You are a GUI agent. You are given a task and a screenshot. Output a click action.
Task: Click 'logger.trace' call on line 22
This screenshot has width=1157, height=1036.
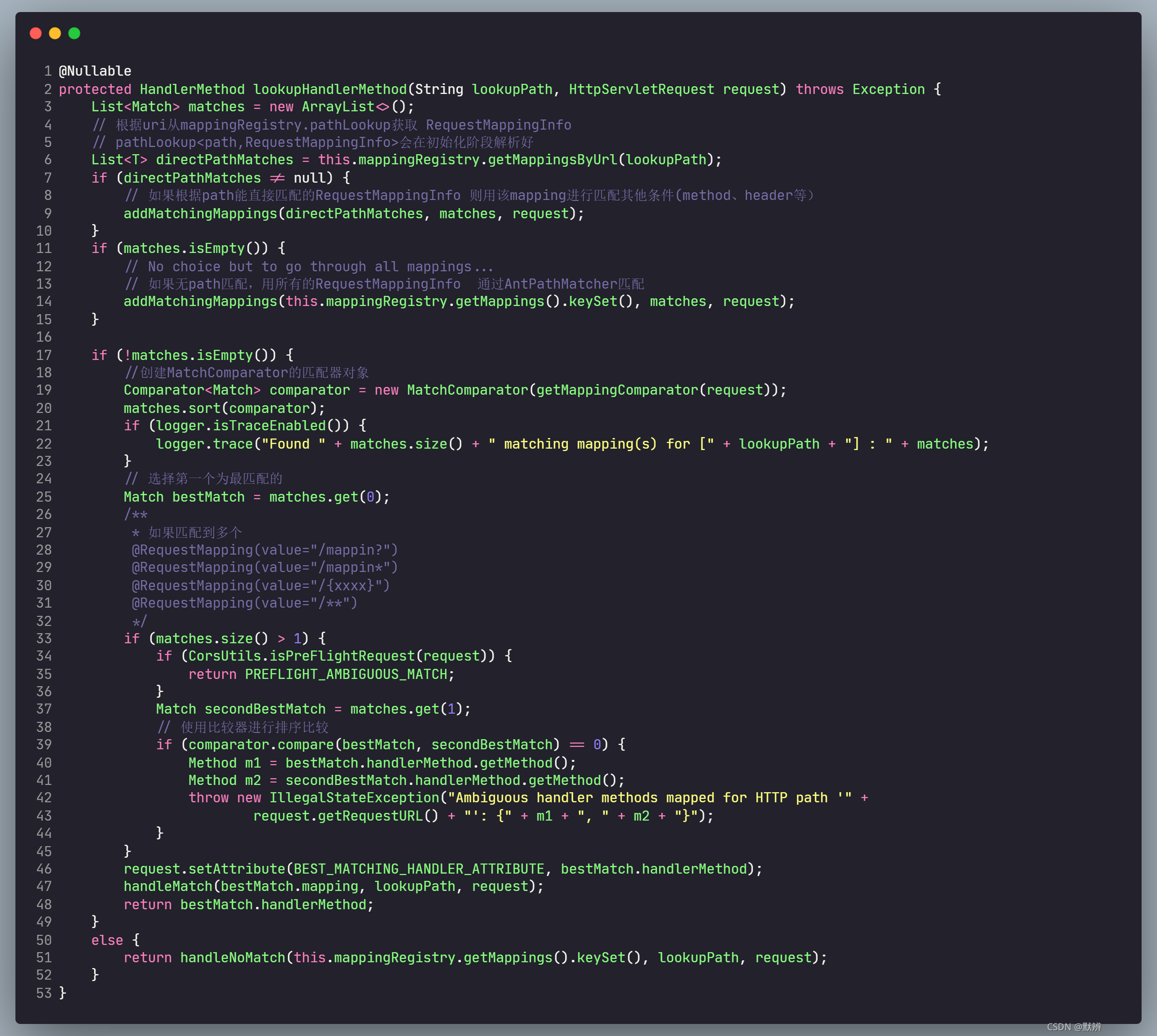tap(204, 444)
